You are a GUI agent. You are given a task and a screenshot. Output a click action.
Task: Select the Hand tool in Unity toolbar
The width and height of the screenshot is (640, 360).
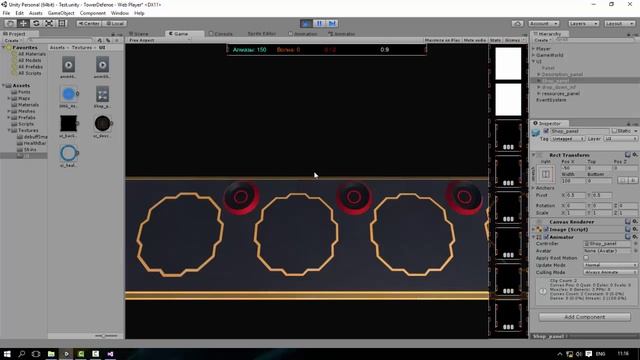click(x=11, y=24)
